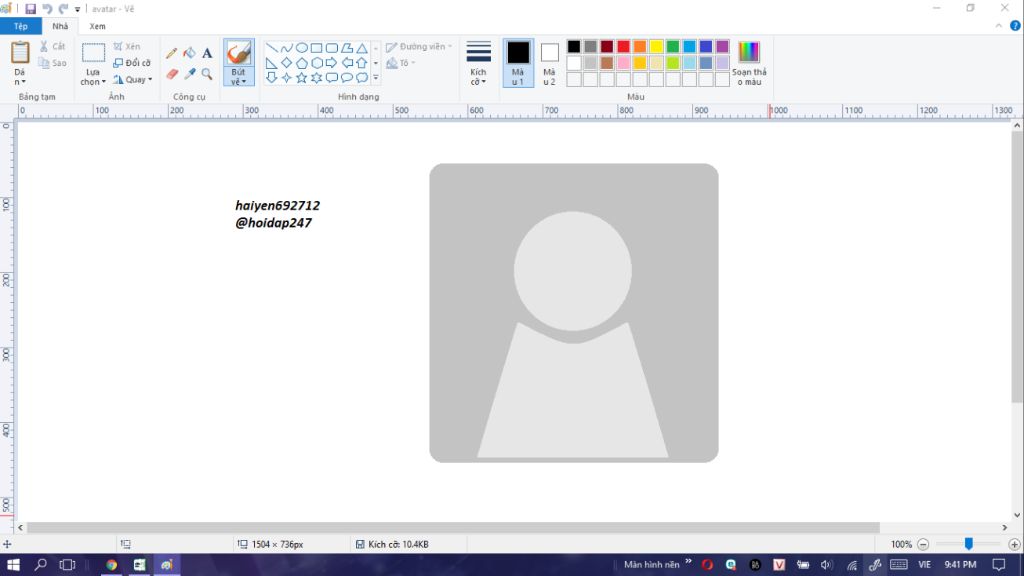Choose the Four-point star shape
The width and height of the screenshot is (1024, 576).
tap(287, 78)
